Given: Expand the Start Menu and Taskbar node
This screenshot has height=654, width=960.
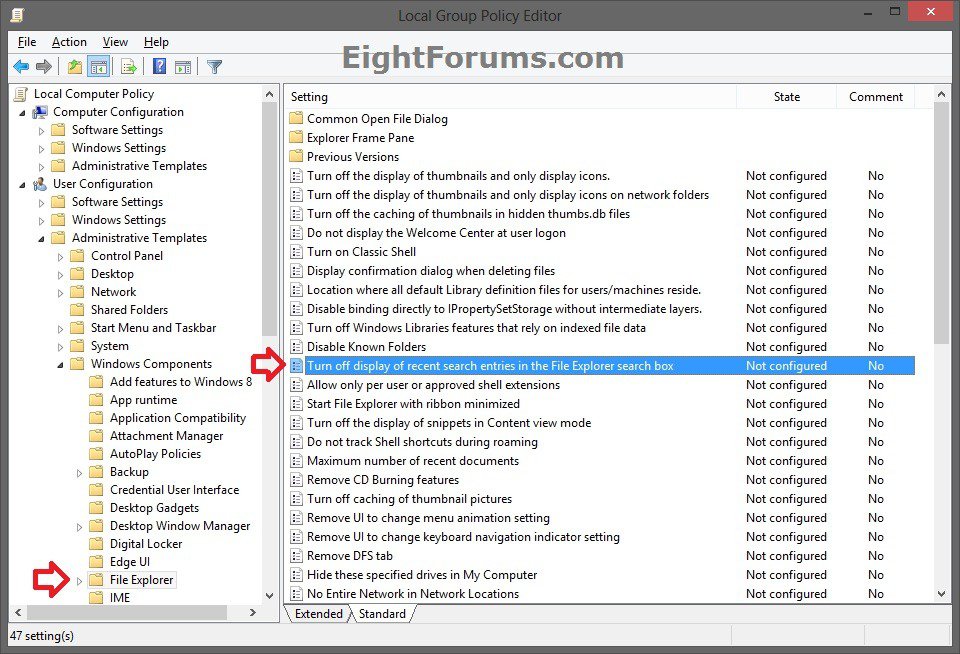Looking at the screenshot, I should [x=61, y=329].
